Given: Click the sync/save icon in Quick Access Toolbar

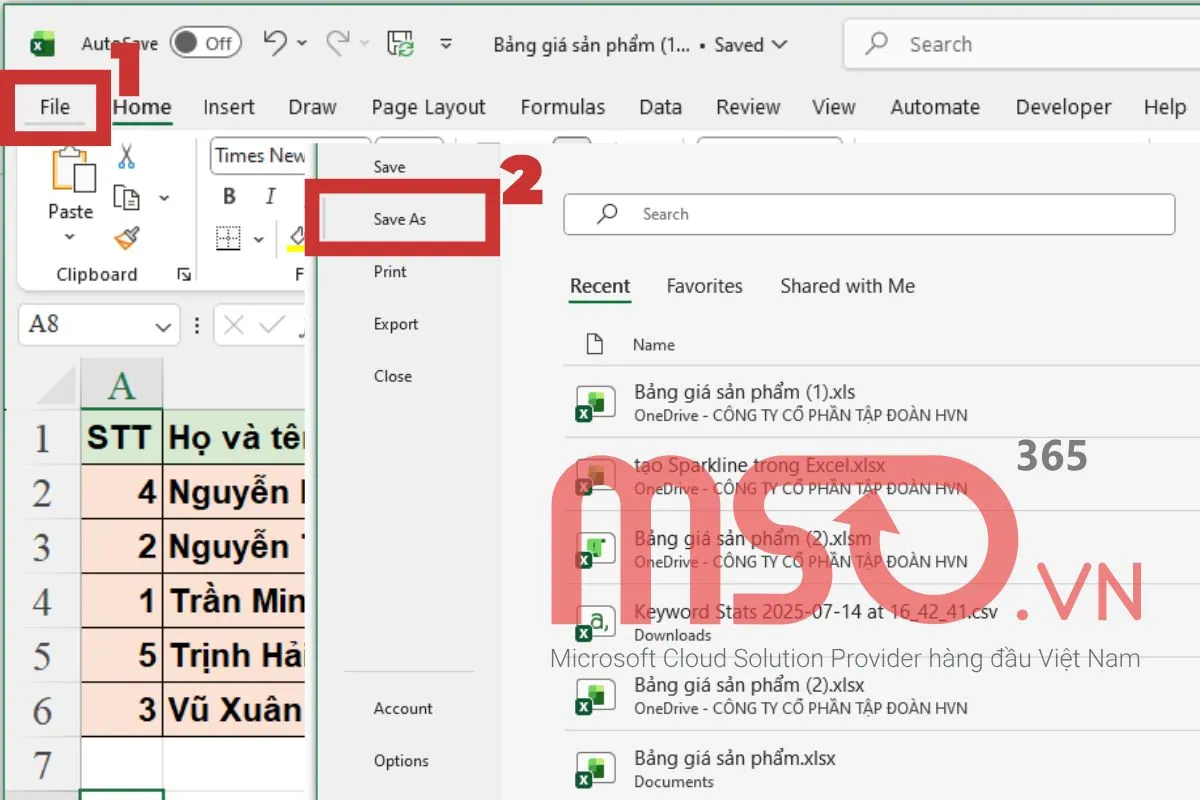Looking at the screenshot, I should pos(399,40).
